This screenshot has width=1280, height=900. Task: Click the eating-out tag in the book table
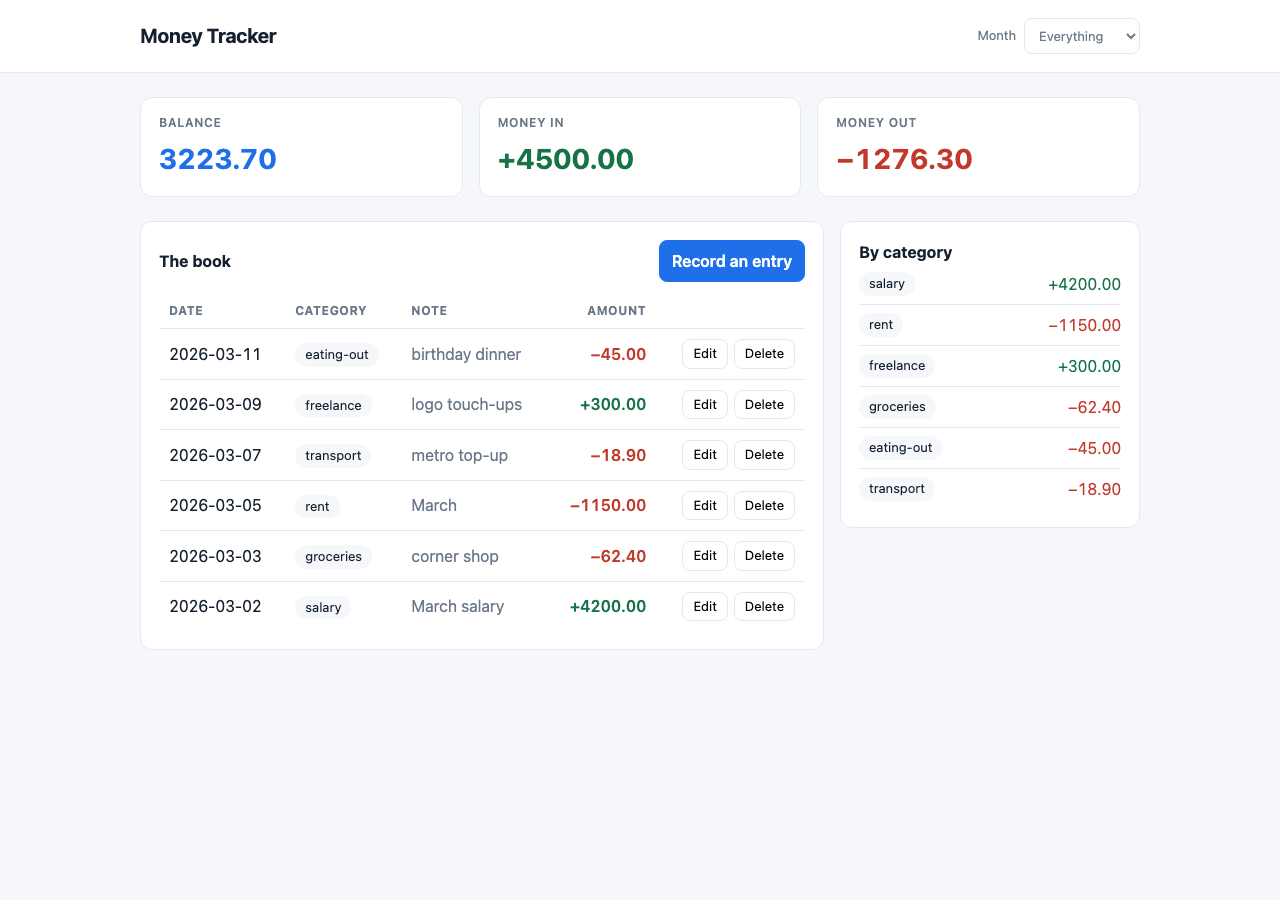point(337,355)
